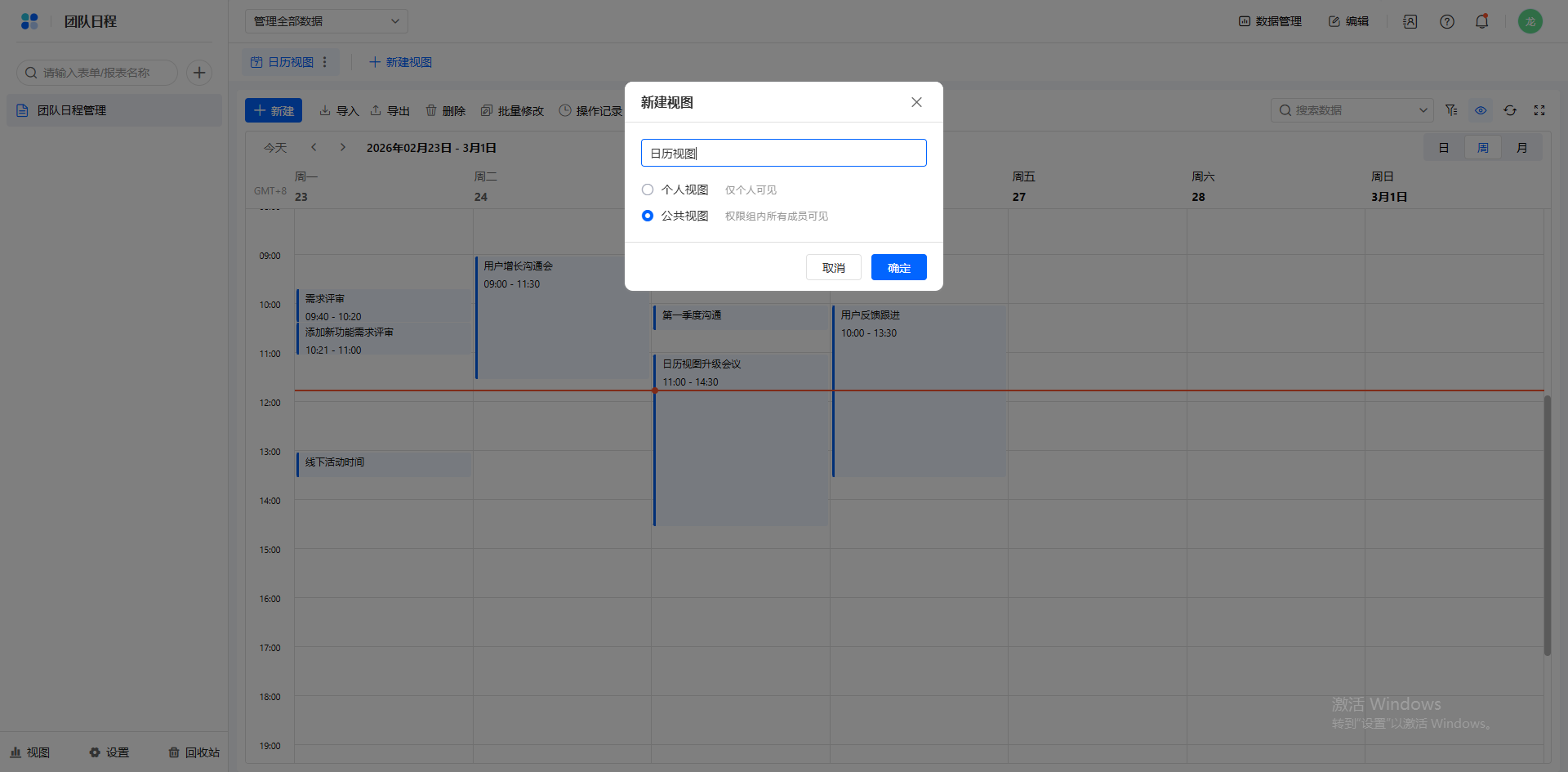Open the help question mark icon
1568x772 pixels.
1446,21
